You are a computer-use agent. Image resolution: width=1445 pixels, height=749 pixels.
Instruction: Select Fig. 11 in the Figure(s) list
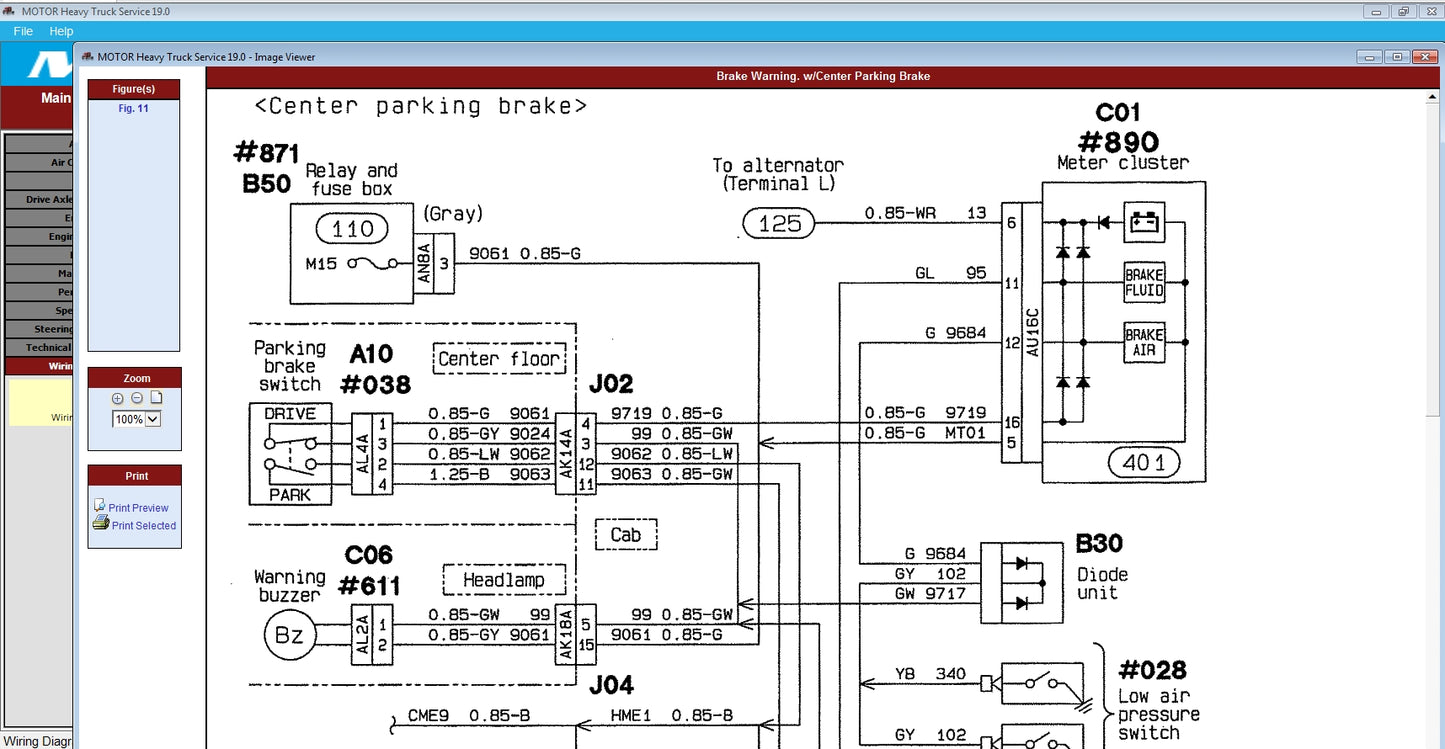pyautogui.click(x=133, y=108)
